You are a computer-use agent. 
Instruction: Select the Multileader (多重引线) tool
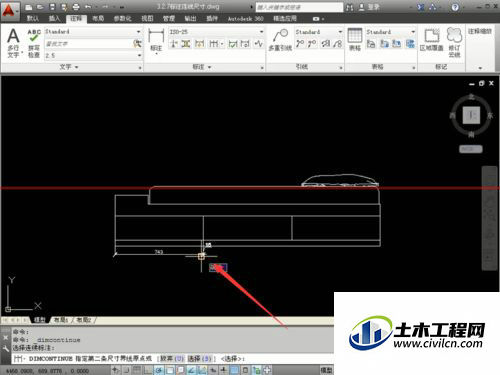(x=280, y=40)
